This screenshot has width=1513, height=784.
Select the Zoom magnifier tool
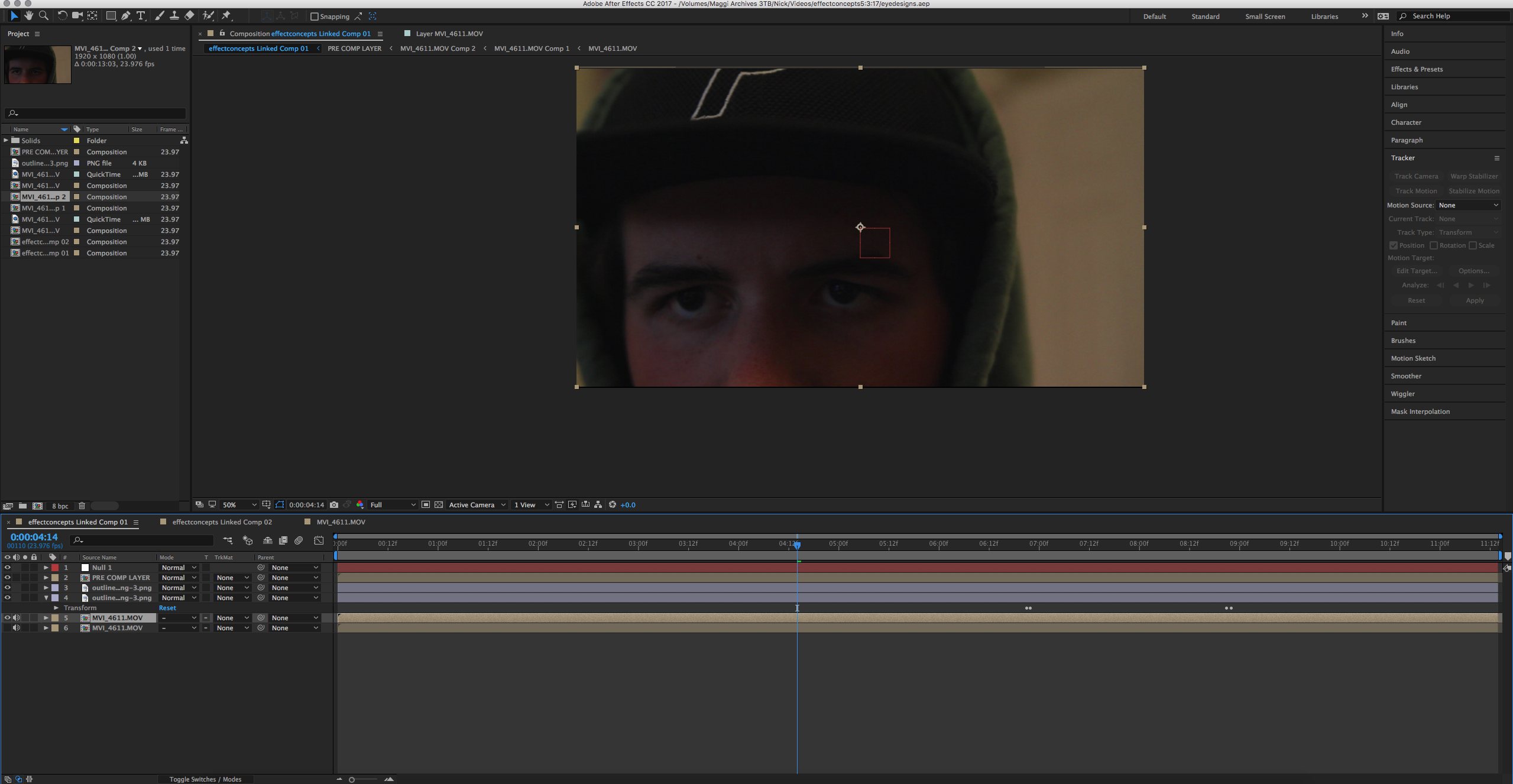click(44, 16)
